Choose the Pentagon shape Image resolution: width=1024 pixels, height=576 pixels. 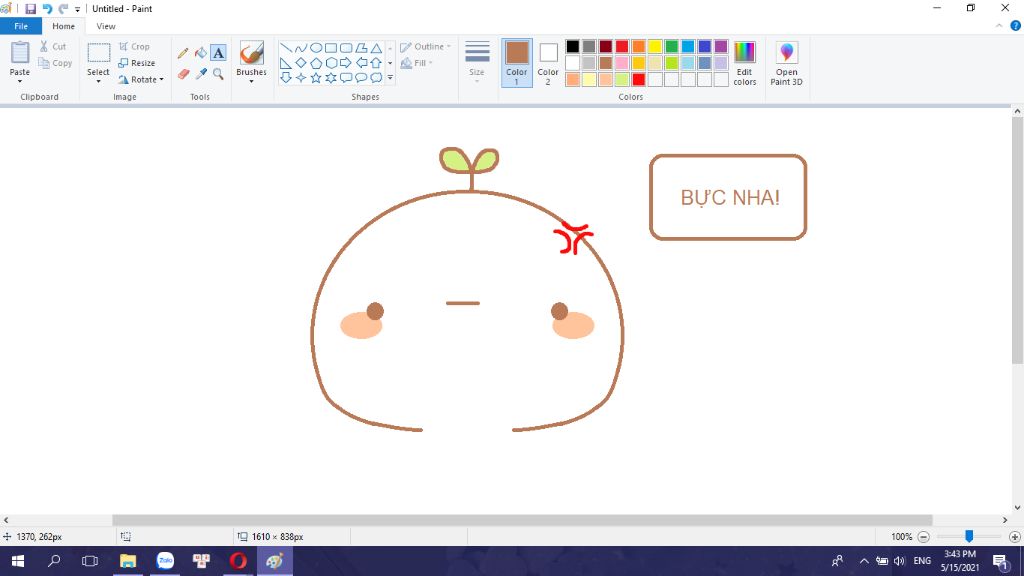tap(316, 63)
